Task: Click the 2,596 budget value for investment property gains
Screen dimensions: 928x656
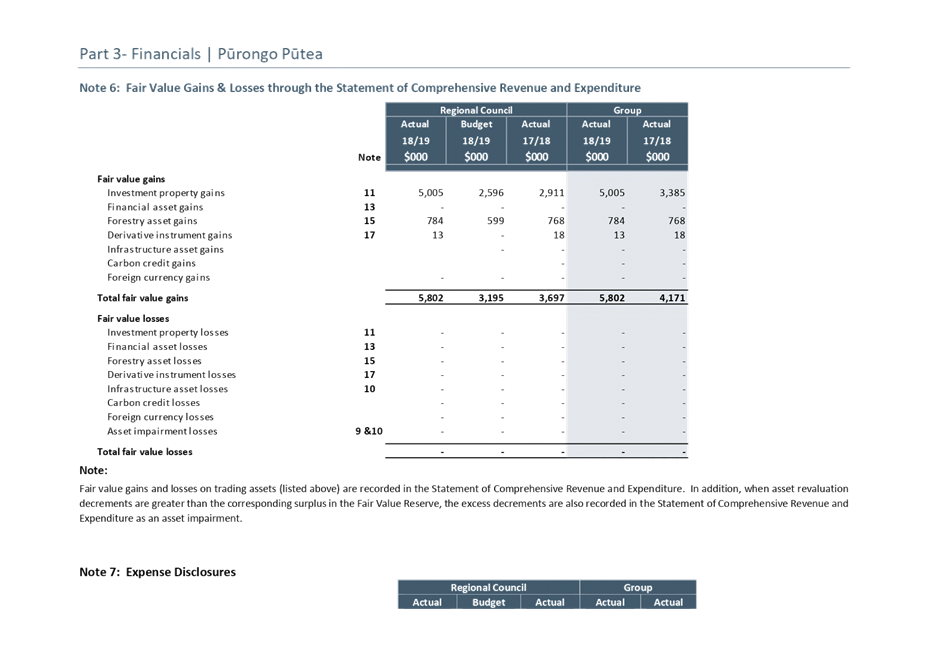Action: (491, 193)
